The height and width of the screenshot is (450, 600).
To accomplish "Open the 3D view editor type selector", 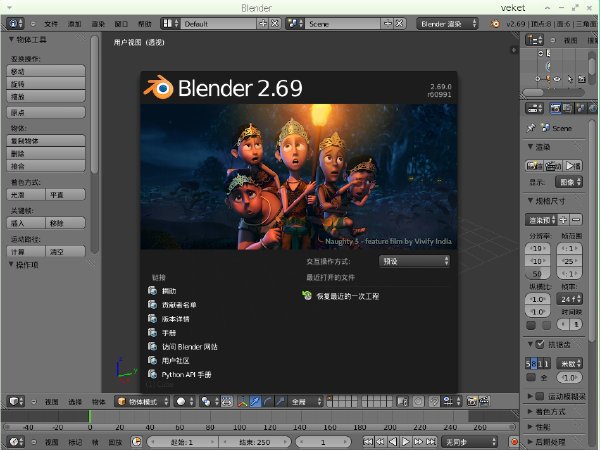I will 16,401.
